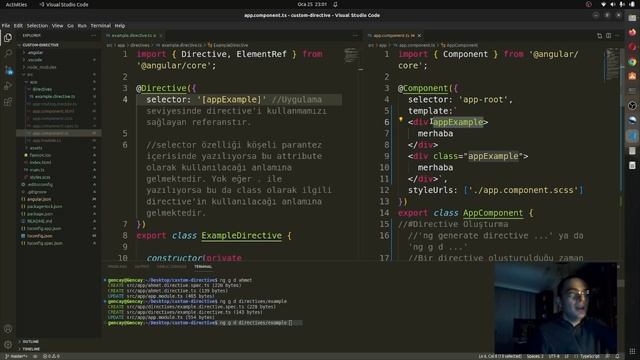Image resolution: width=640 pixels, height=360 pixels.
Task: Click the Open Changes icon in editor toolbar
Action: point(600,36)
